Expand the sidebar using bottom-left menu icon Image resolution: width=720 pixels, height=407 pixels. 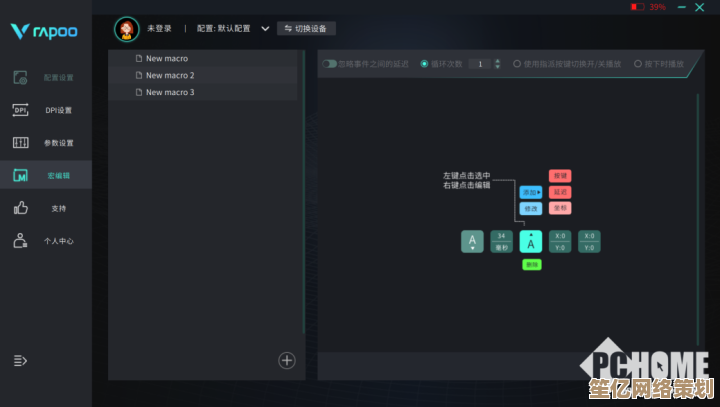(x=20, y=360)
